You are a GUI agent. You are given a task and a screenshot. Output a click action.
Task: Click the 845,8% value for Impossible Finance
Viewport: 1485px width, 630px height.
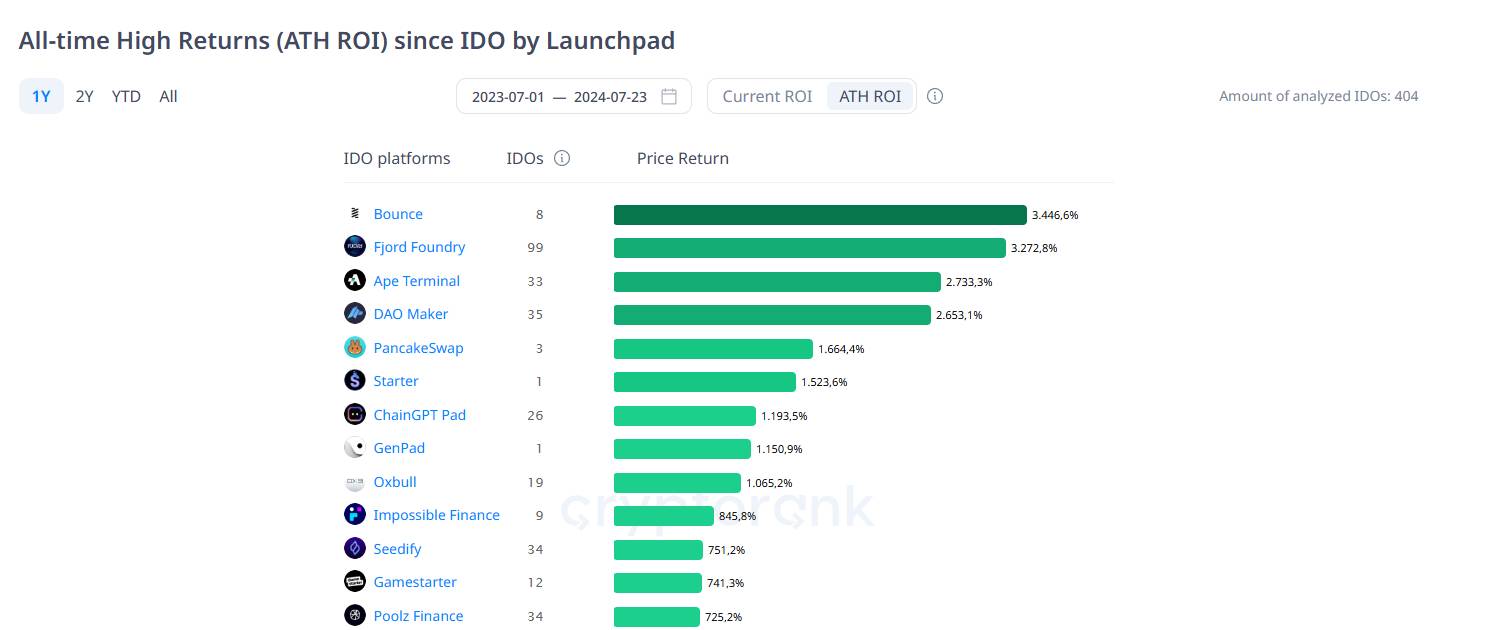coord(738,517)
